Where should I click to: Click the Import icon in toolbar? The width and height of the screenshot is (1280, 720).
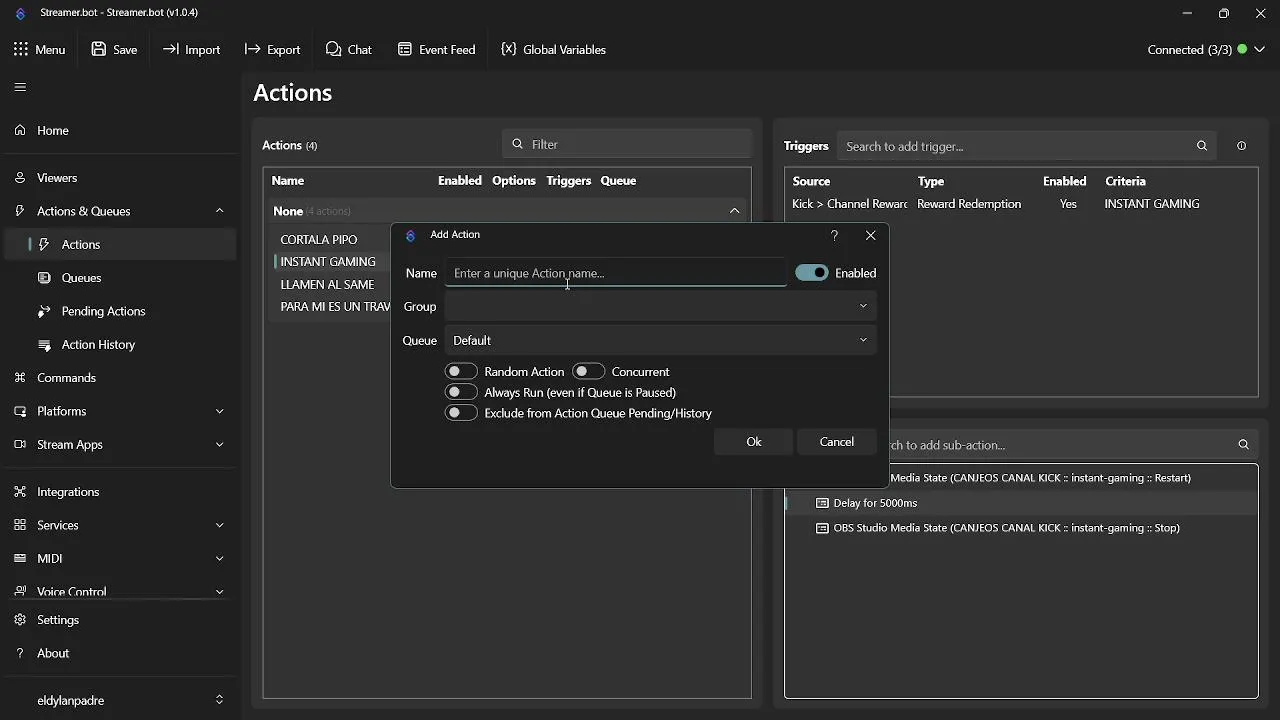click(x=171, y=49)
